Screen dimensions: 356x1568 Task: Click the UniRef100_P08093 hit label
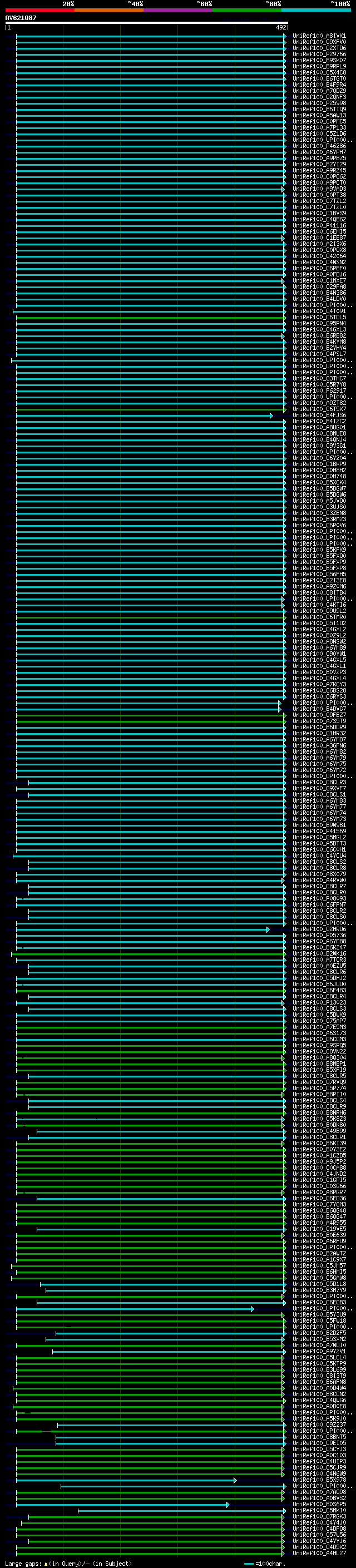click(x=319, y=898)
